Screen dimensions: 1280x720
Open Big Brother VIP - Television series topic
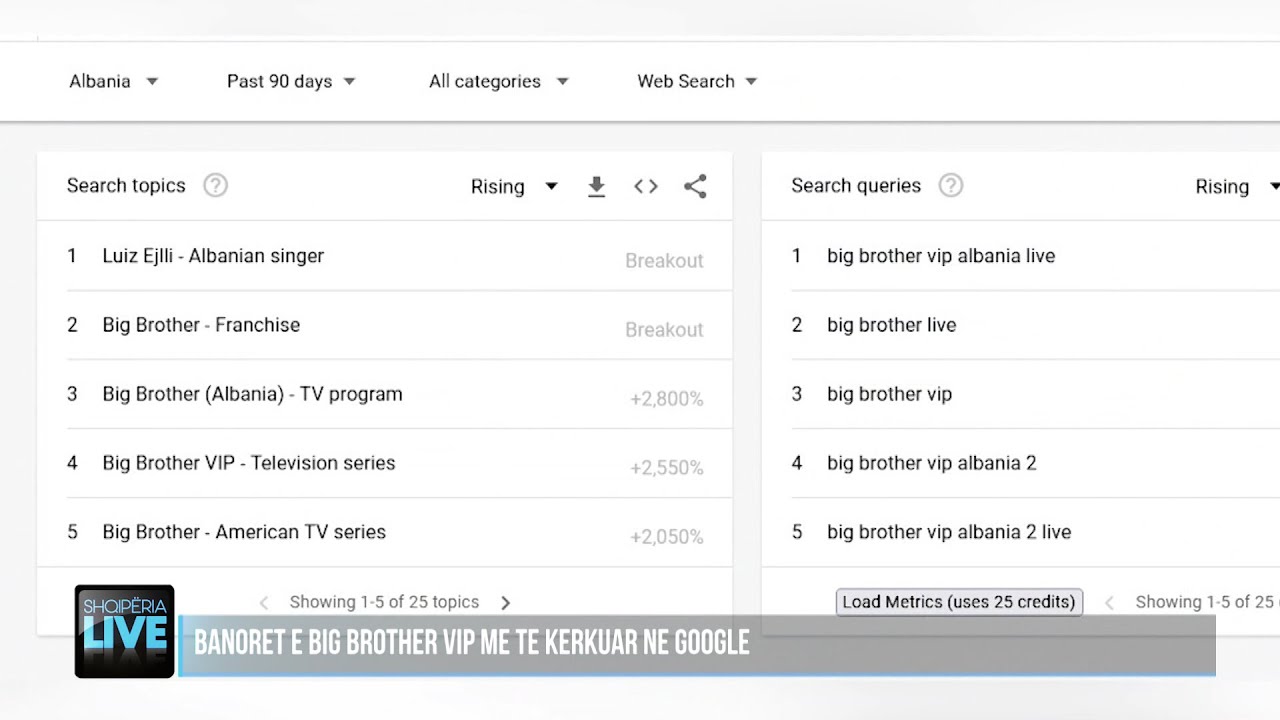click(x=249, y=463)
